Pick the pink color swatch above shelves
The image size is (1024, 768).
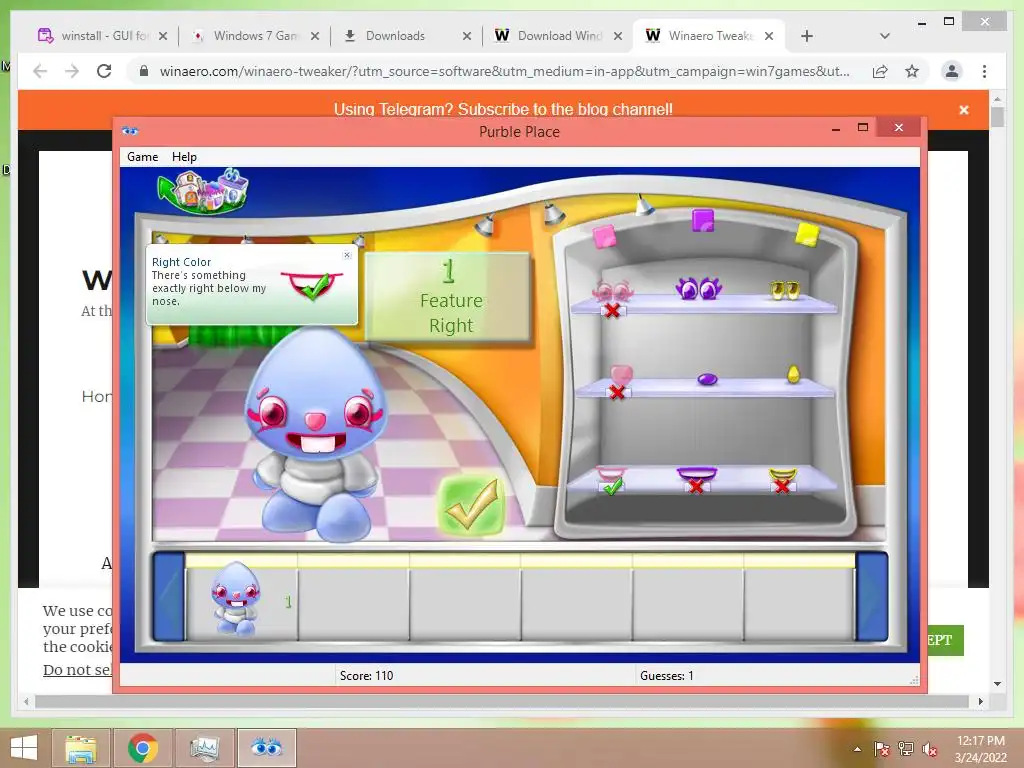point(604,236)
